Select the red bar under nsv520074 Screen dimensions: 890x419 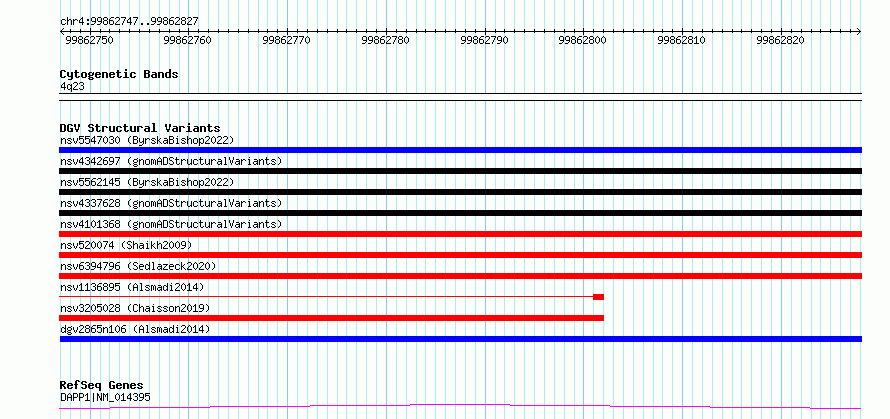click(x=460, y=255)
